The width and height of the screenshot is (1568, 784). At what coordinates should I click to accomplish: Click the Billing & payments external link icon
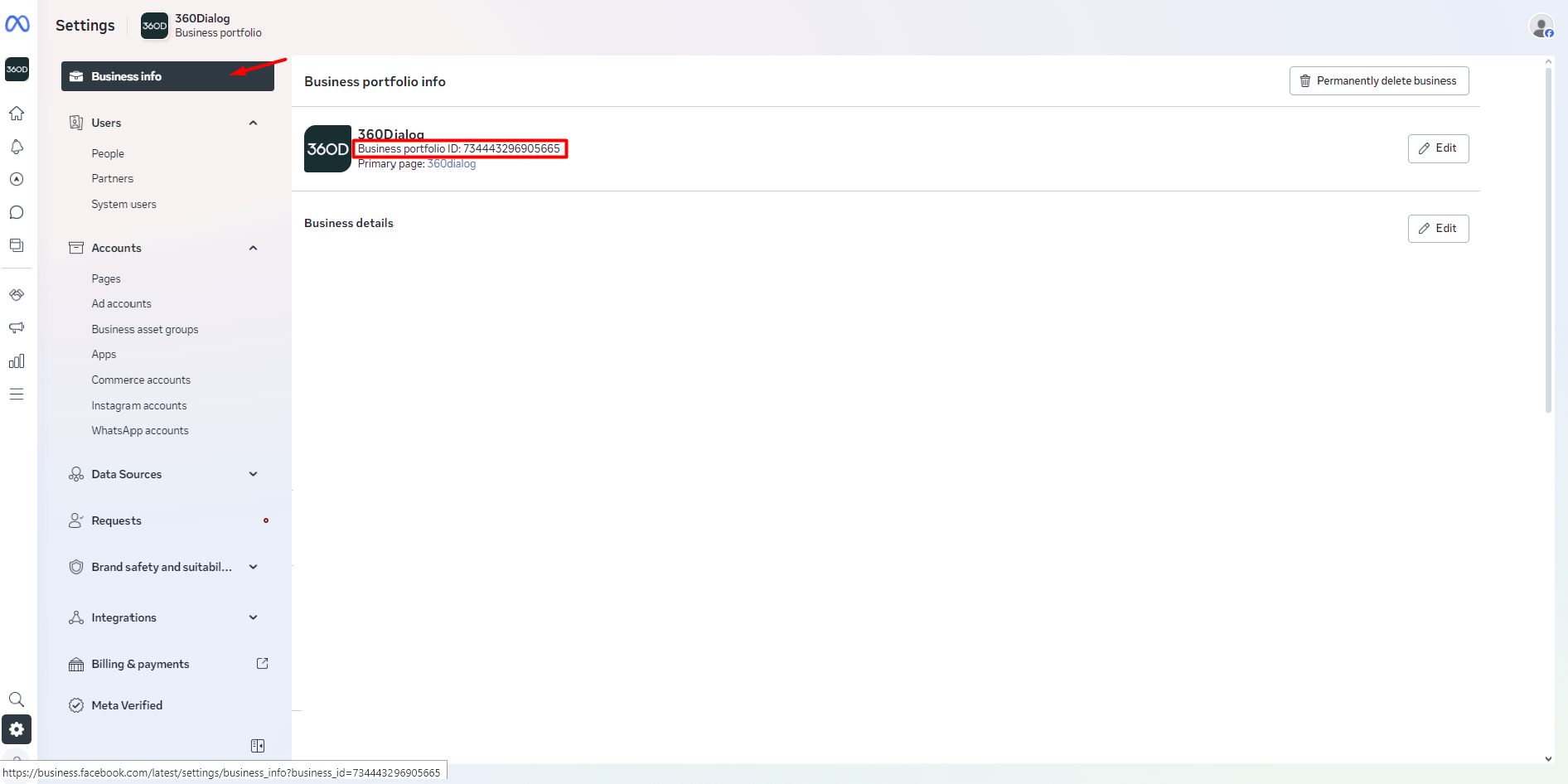tap(263, 663)
